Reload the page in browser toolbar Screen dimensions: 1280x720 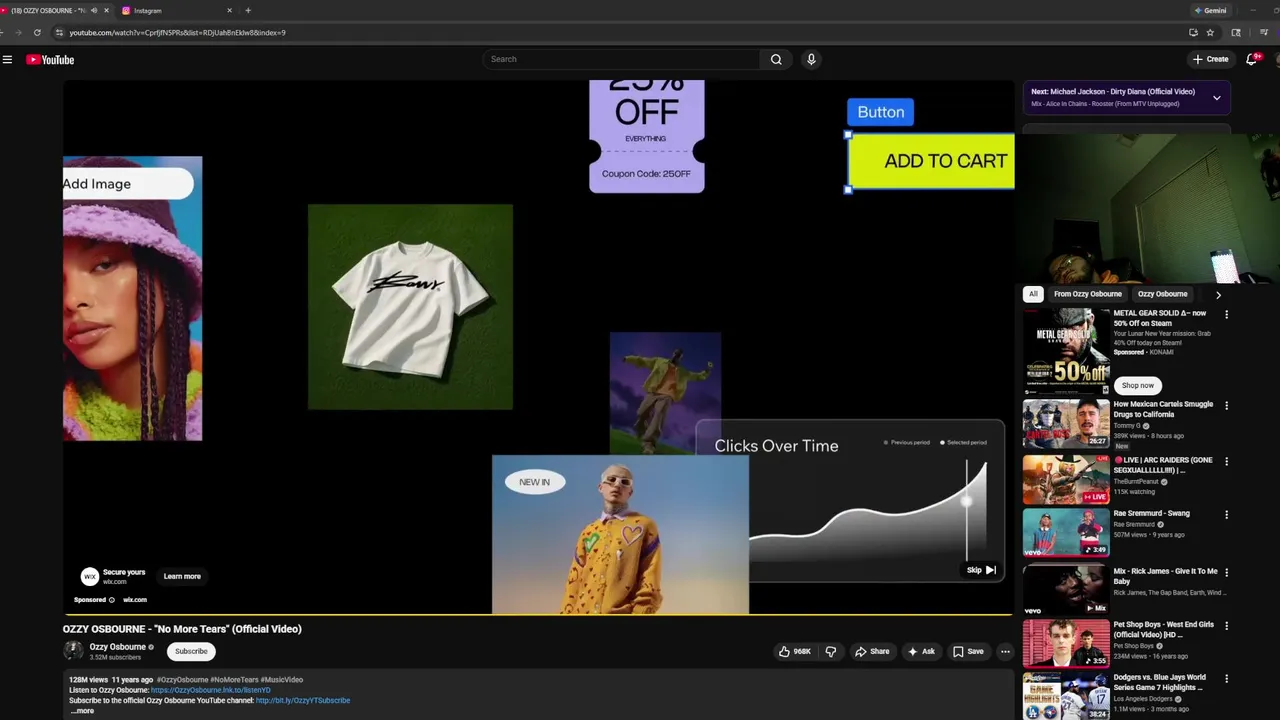coord(37,32)
